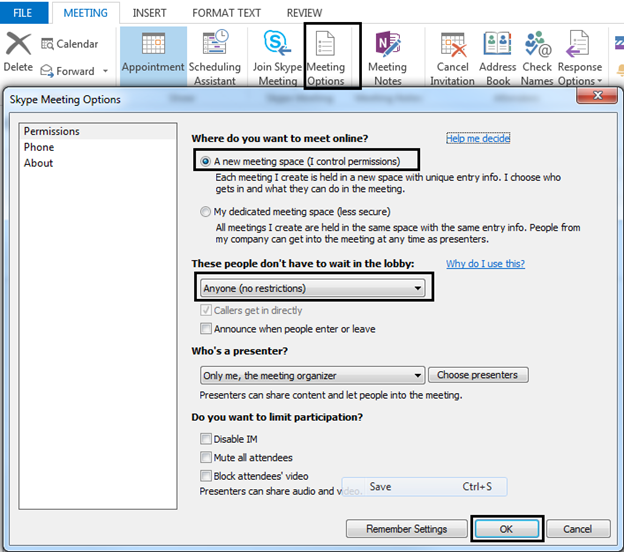This screenshot has width=624, height=552.
Task: Toggle 'Callers get in directly' checkbox
Action: [206, 310]
